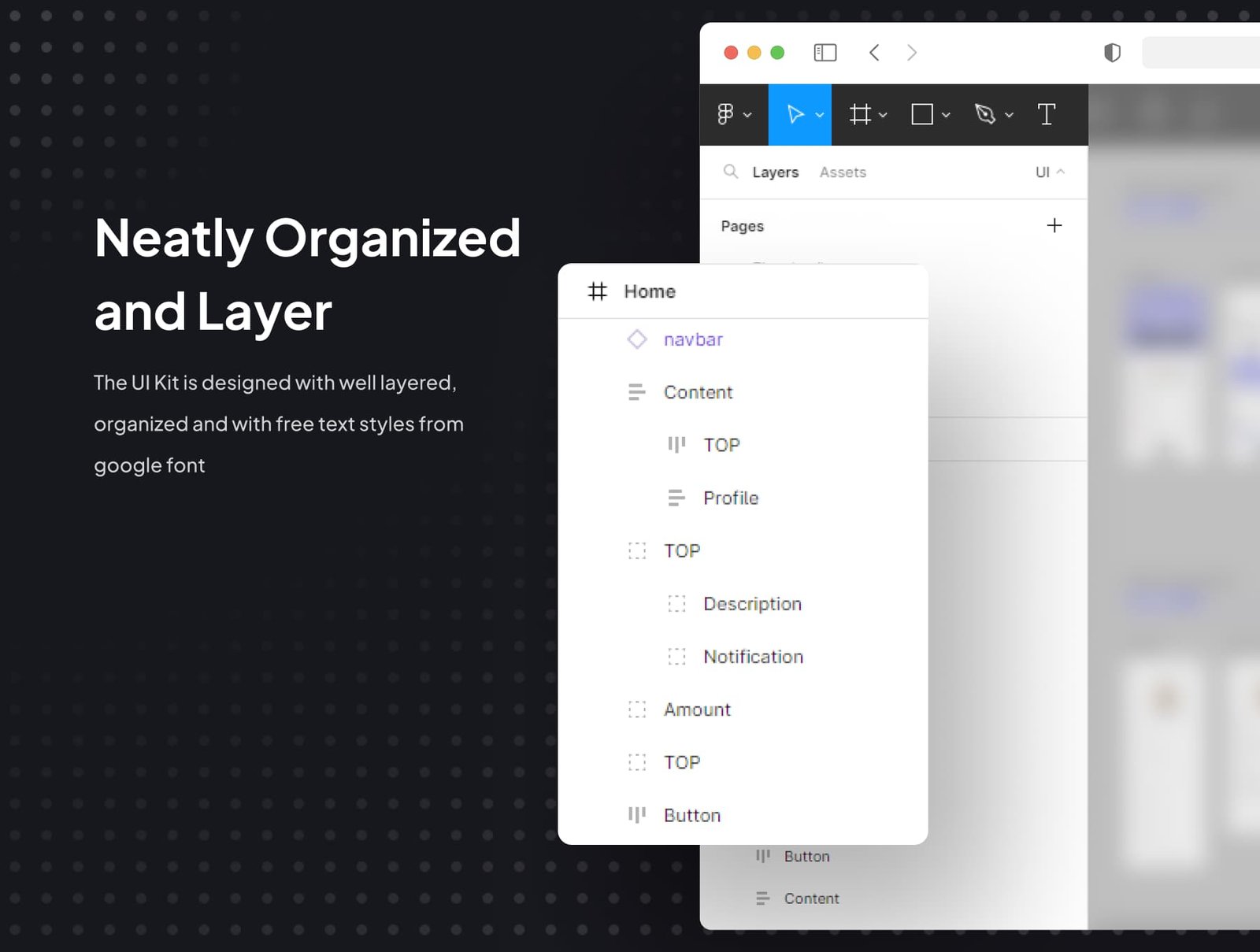
Task: Add a new page with plus icon
Action: [x=1054, y=226]
